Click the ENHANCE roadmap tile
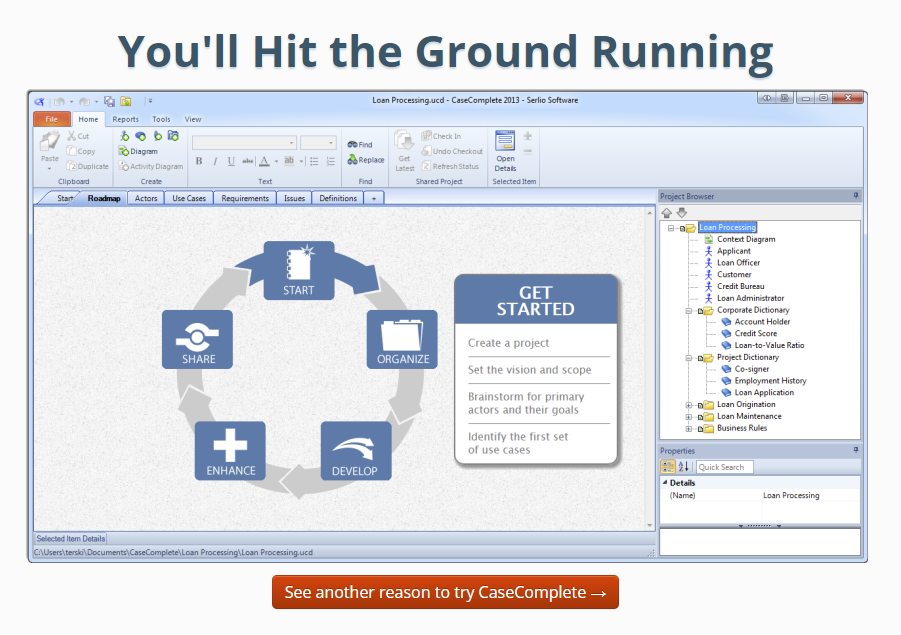Screen dimensions: 901x635 [230, 451]
